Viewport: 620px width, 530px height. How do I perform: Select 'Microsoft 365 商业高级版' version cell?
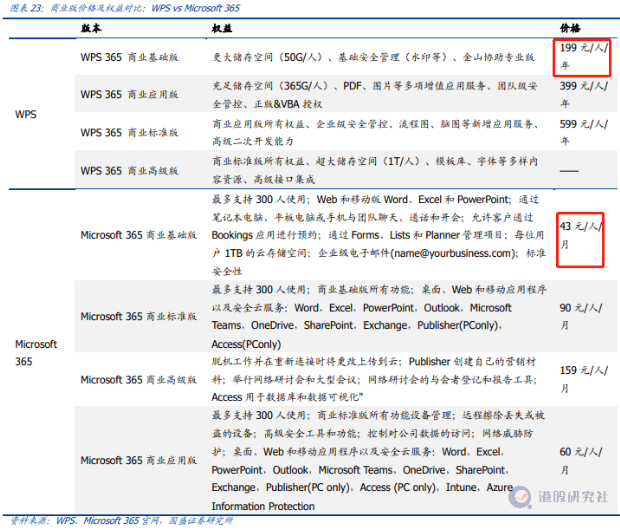[138, 380]
